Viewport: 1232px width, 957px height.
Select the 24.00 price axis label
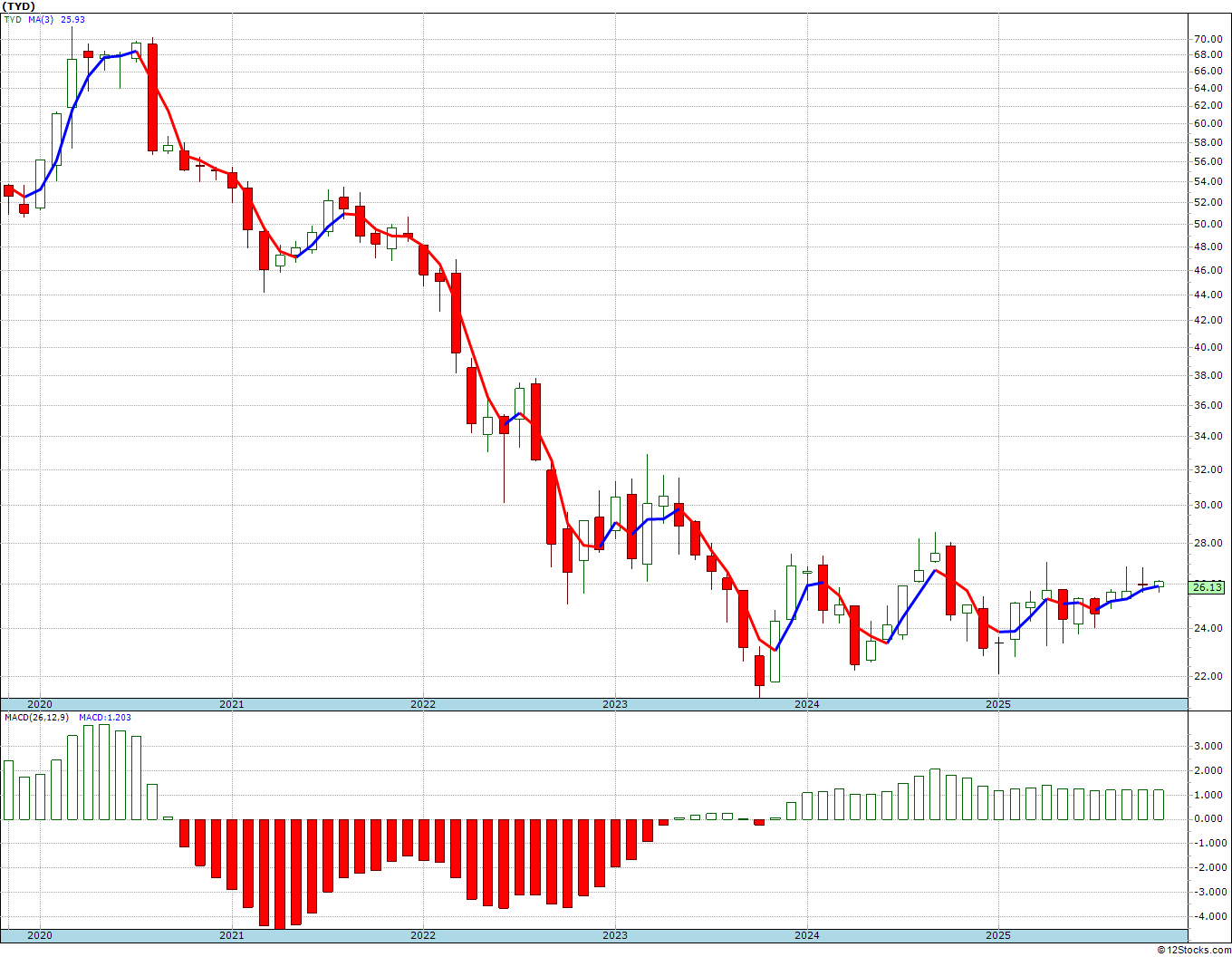pyautogui.click(x=1208, y=628)
